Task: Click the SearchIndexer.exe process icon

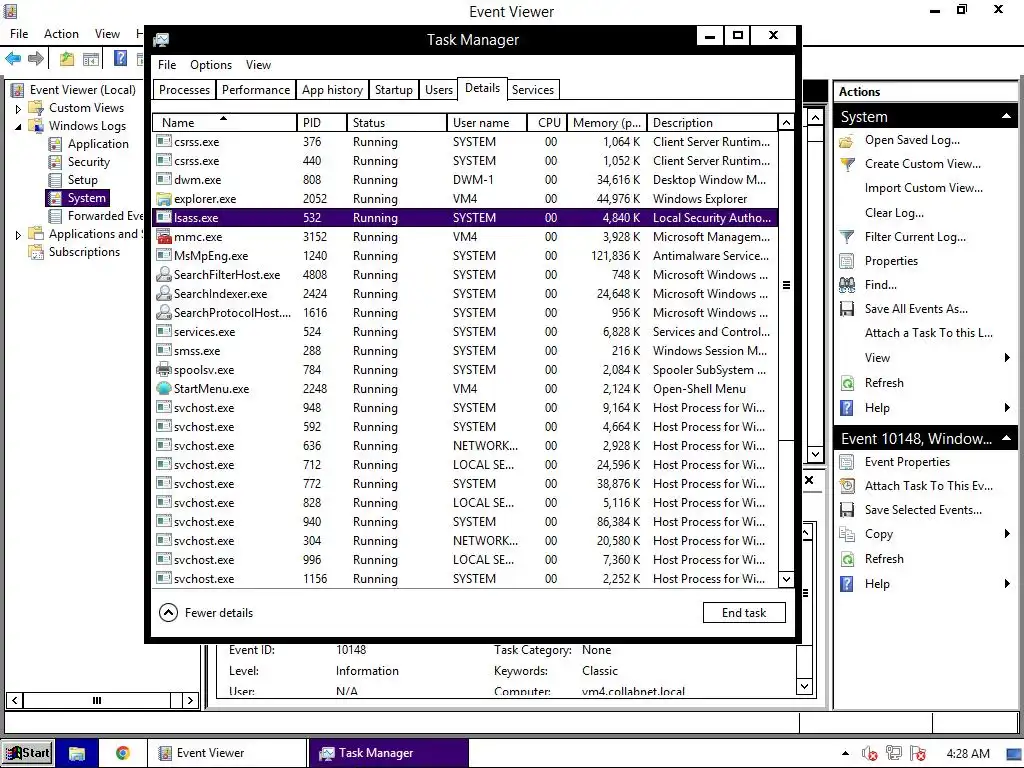Action: tap(164, 293)
